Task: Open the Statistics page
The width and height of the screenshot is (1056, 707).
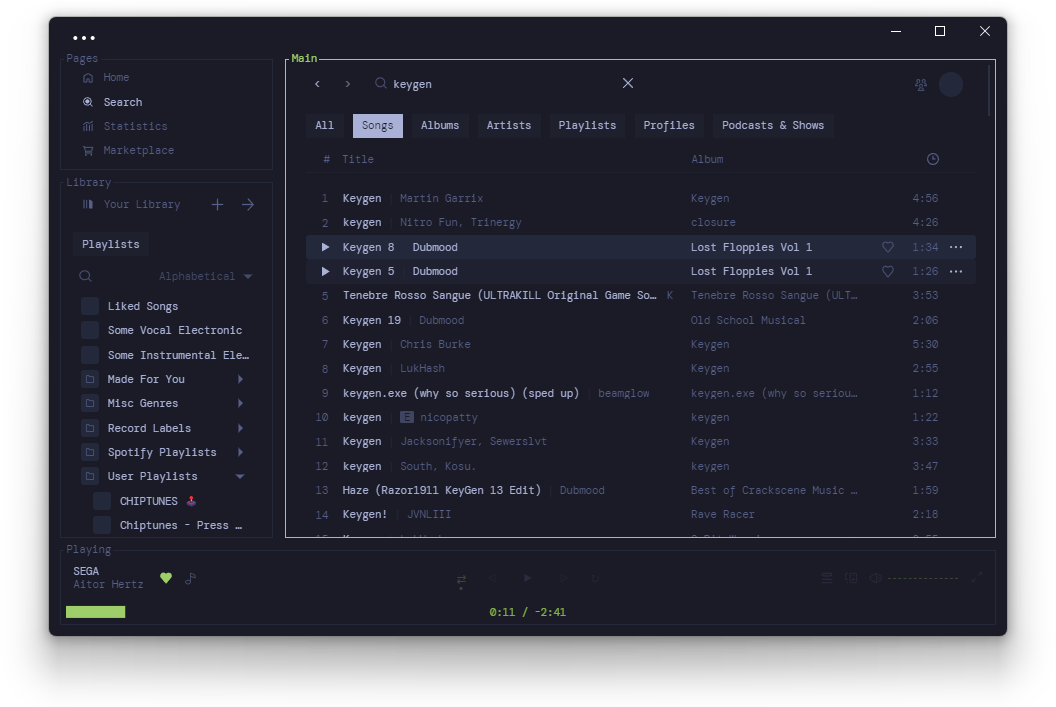Action: [125, 127]
